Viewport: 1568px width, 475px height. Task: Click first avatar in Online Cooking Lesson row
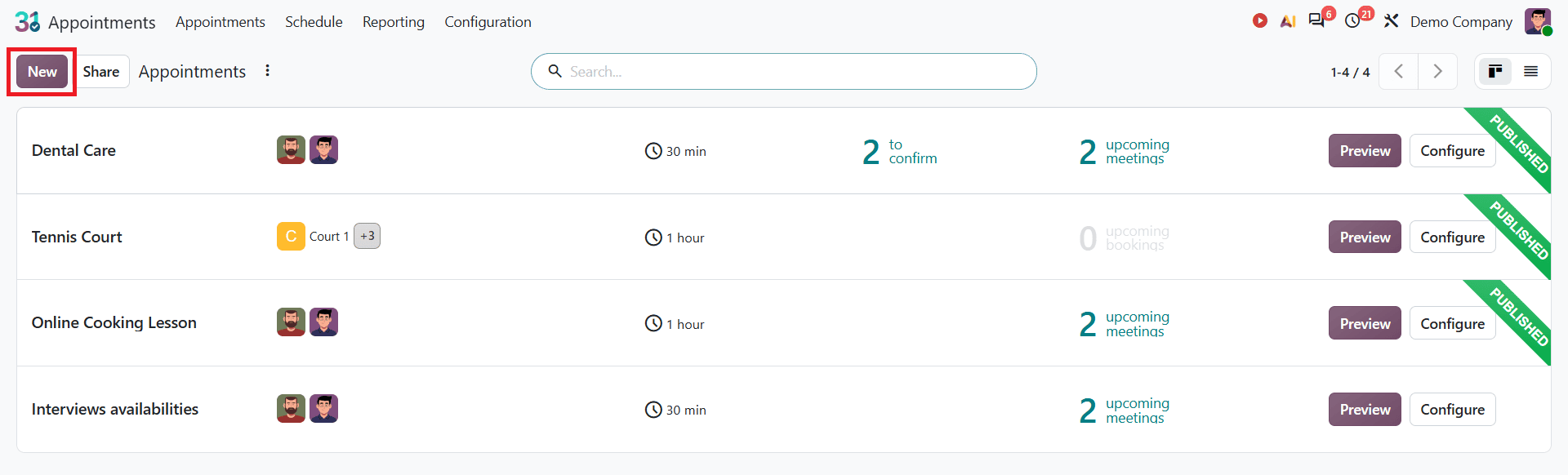coord(291,322)
